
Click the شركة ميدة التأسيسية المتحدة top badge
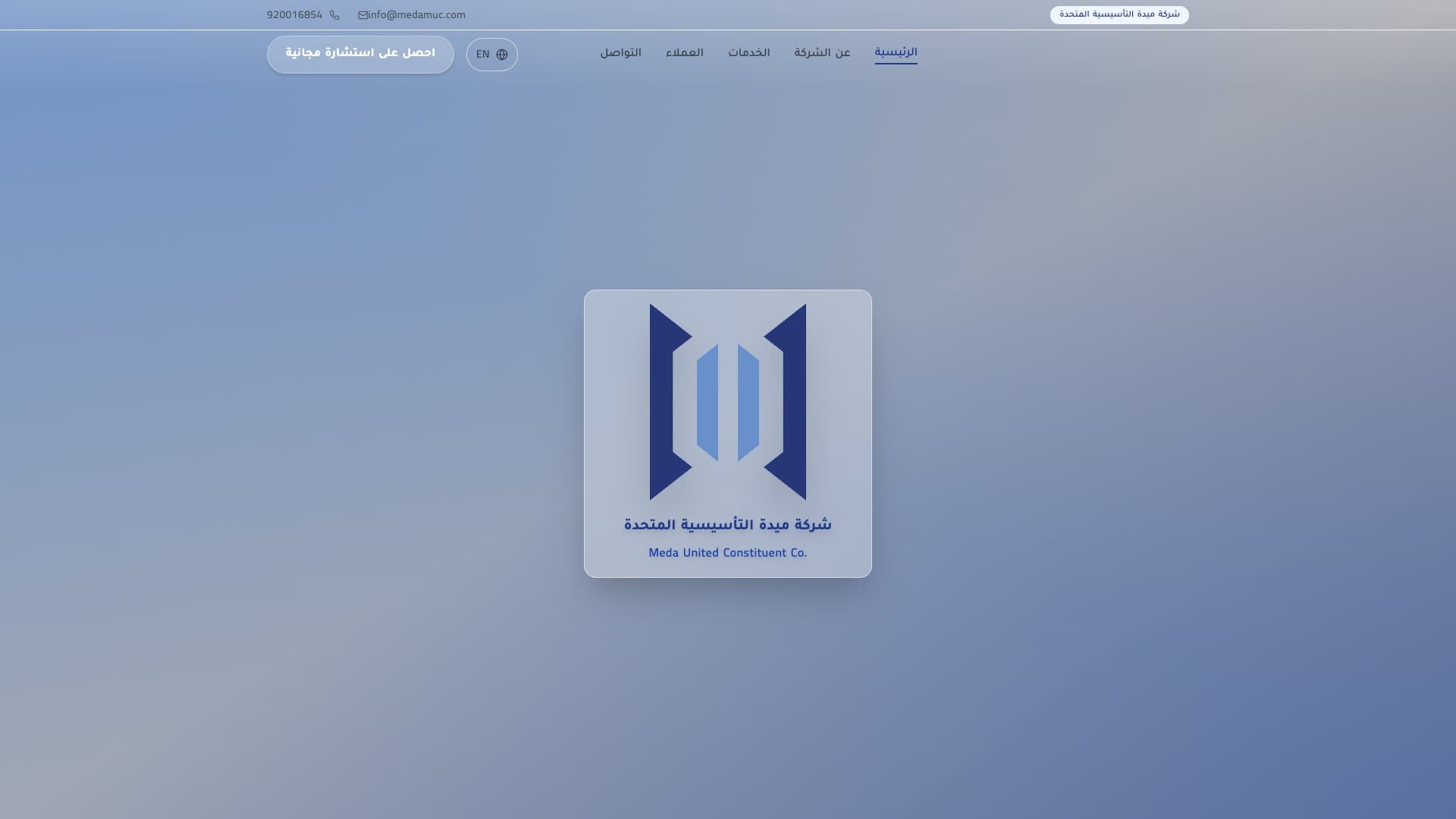tap(1119, 15)
